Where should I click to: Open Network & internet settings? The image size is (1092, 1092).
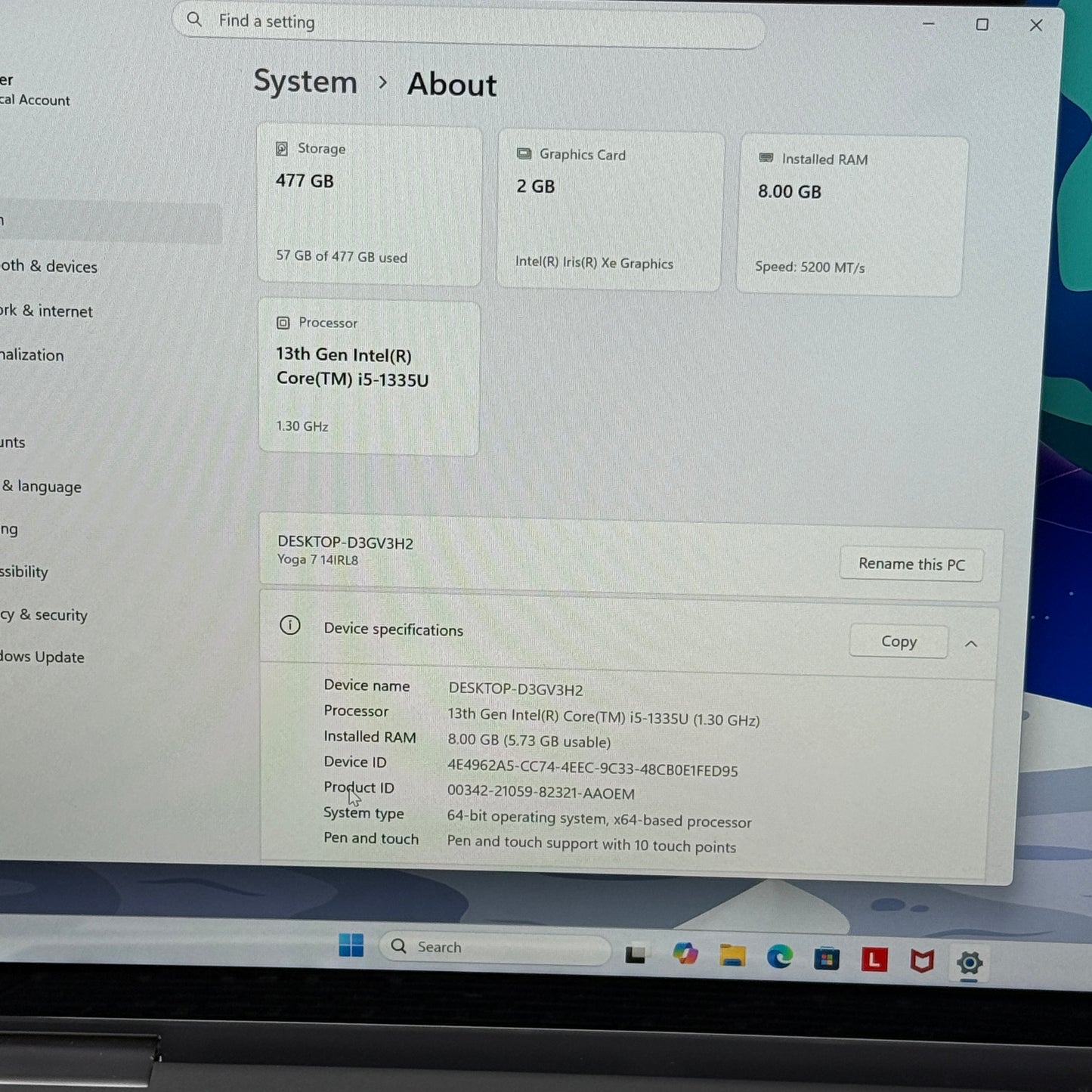(x=46, y=311)
